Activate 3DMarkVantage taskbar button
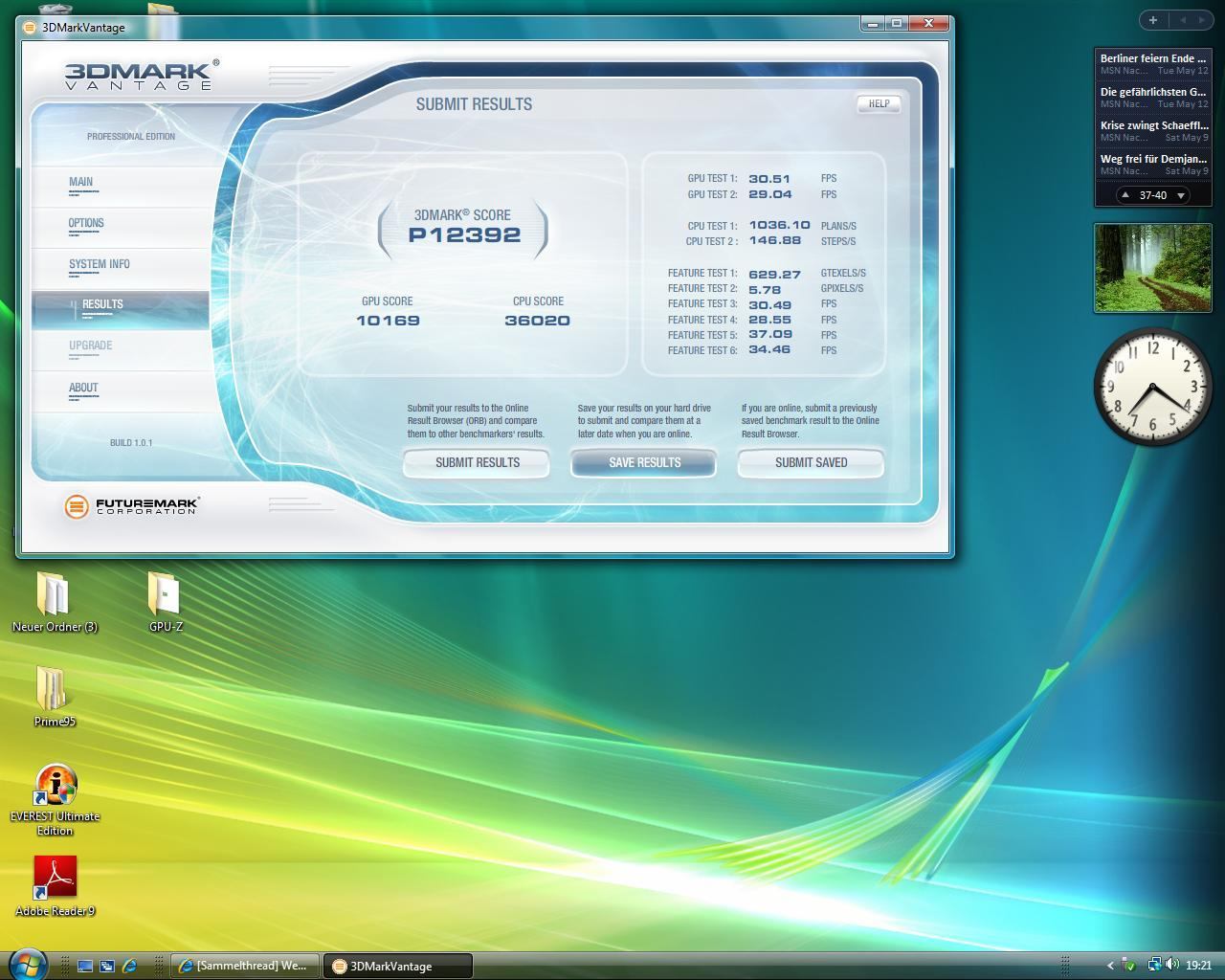Screen dimensions: 1225x980 click(397, 967)
